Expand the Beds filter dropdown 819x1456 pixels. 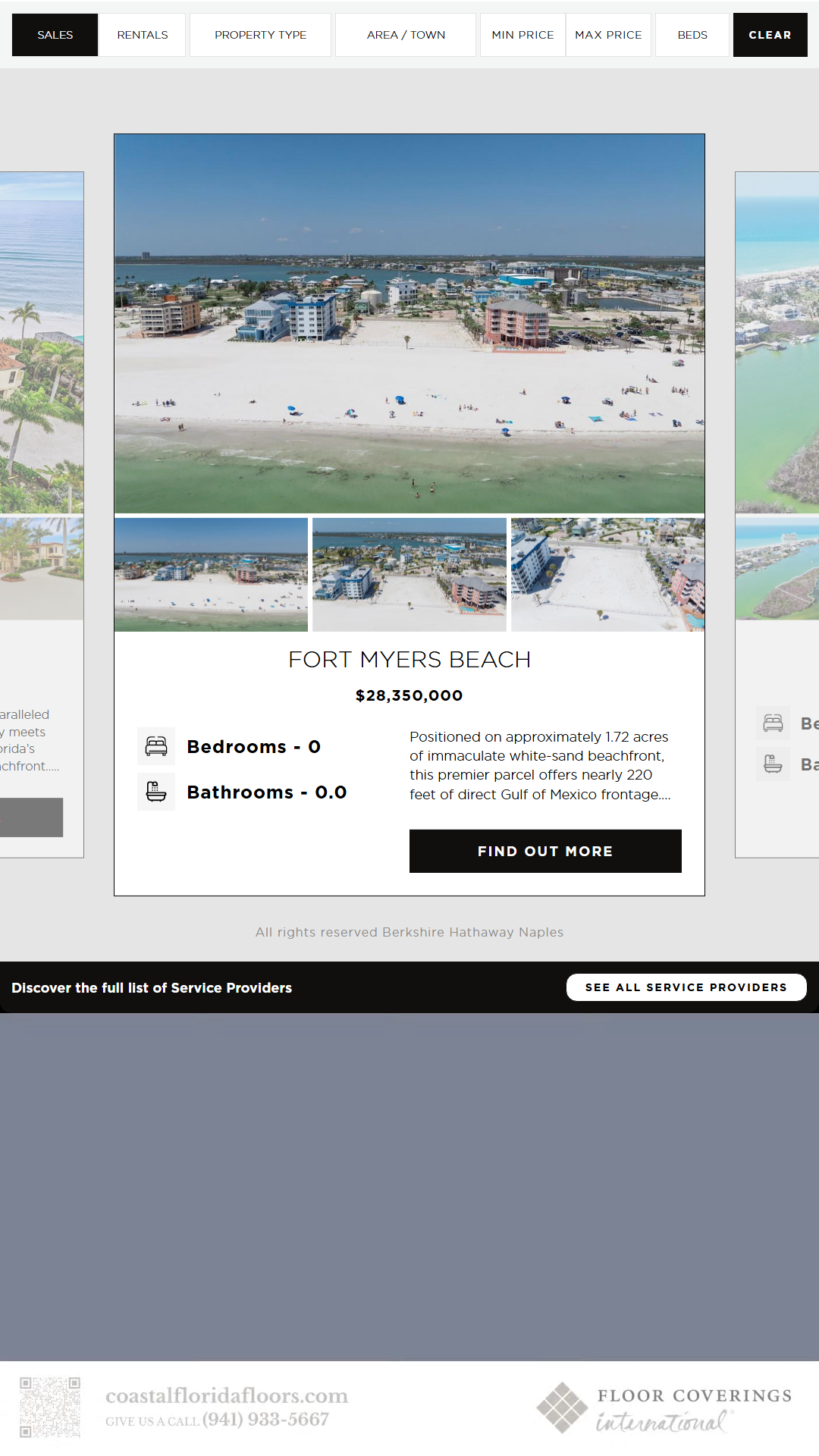(x=692, y=35)
